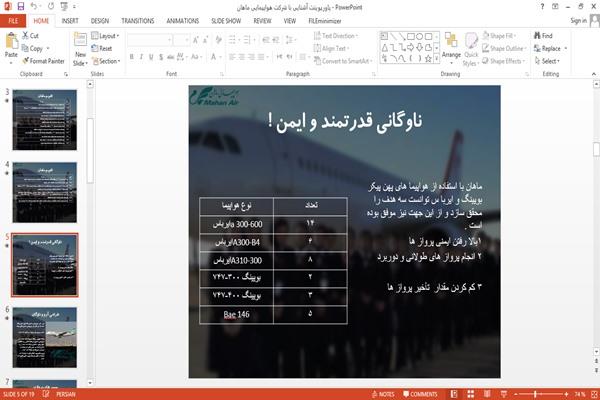Open Shape Fill color options
This screenshot has width=600, height=400.
pos(499,36)
